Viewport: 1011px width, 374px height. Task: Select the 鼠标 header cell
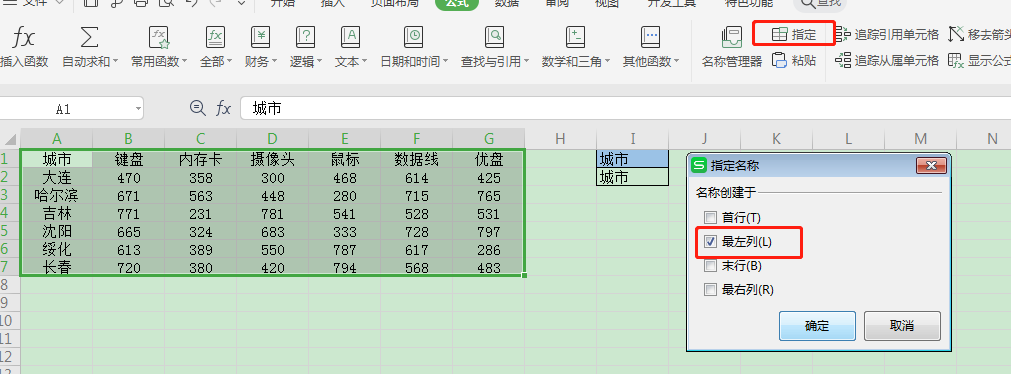(x=345, y=159)
